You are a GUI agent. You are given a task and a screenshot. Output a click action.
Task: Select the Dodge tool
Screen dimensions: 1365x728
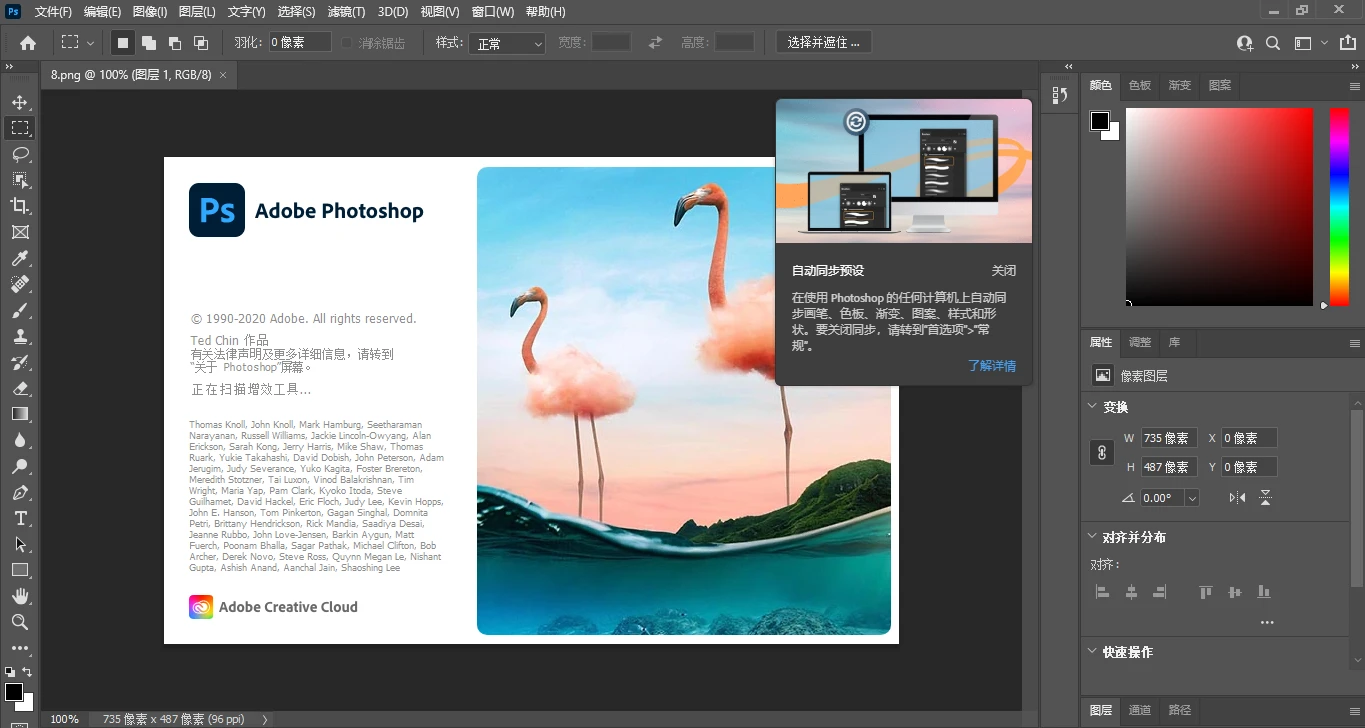click(20, 466)
